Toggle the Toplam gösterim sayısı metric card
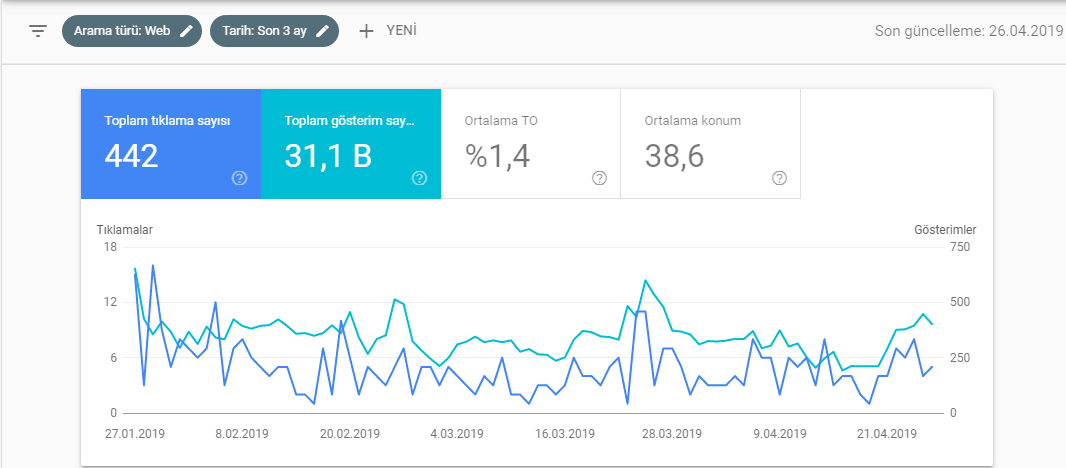1066x468 pixels. coord(351,144)
